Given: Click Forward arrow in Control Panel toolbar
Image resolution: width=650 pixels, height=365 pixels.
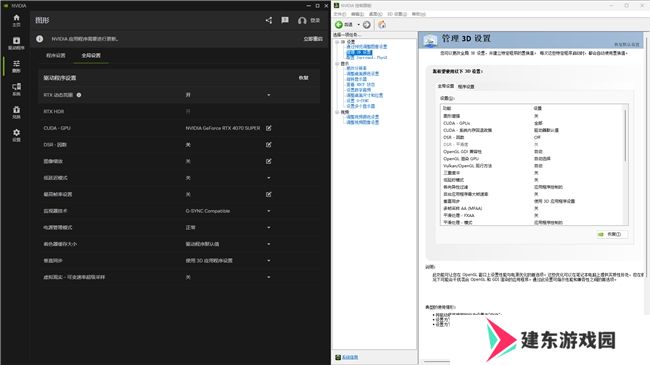Looking at the screenshot, I should click(x=366, y=24).
